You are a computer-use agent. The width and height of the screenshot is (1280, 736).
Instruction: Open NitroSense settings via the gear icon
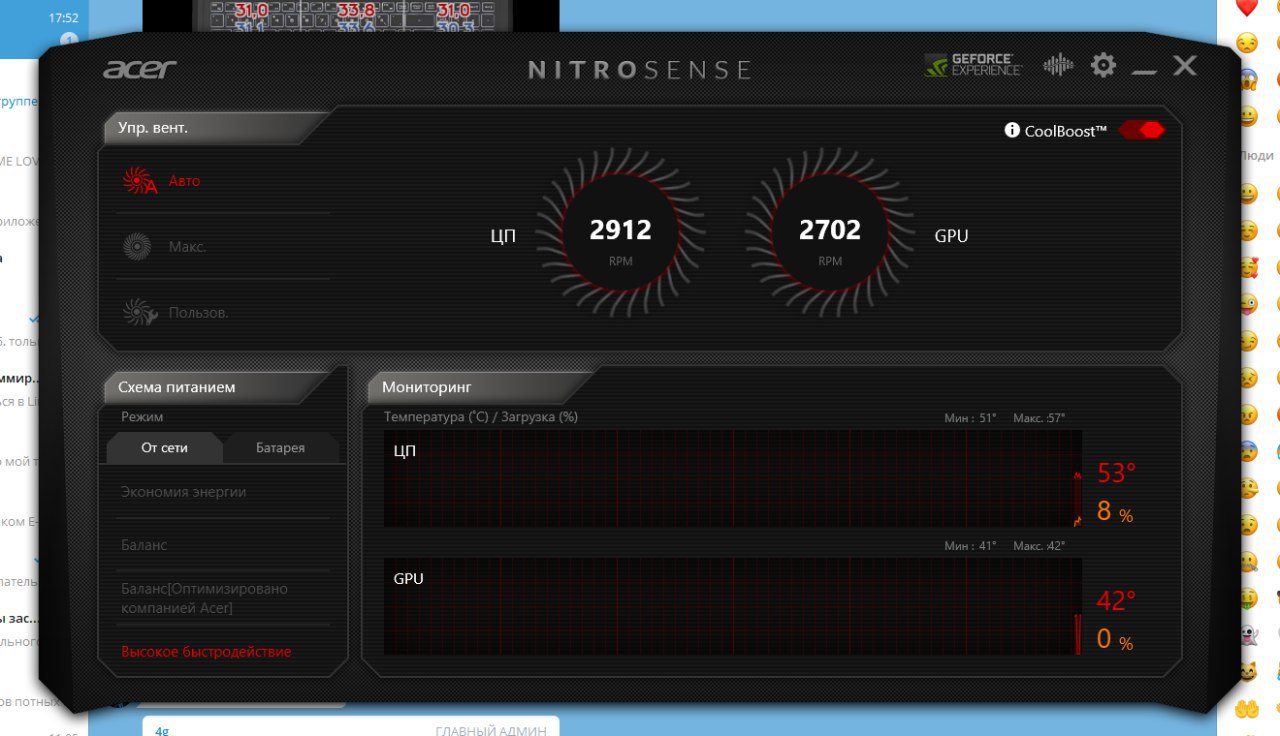tap(1103, 66)
